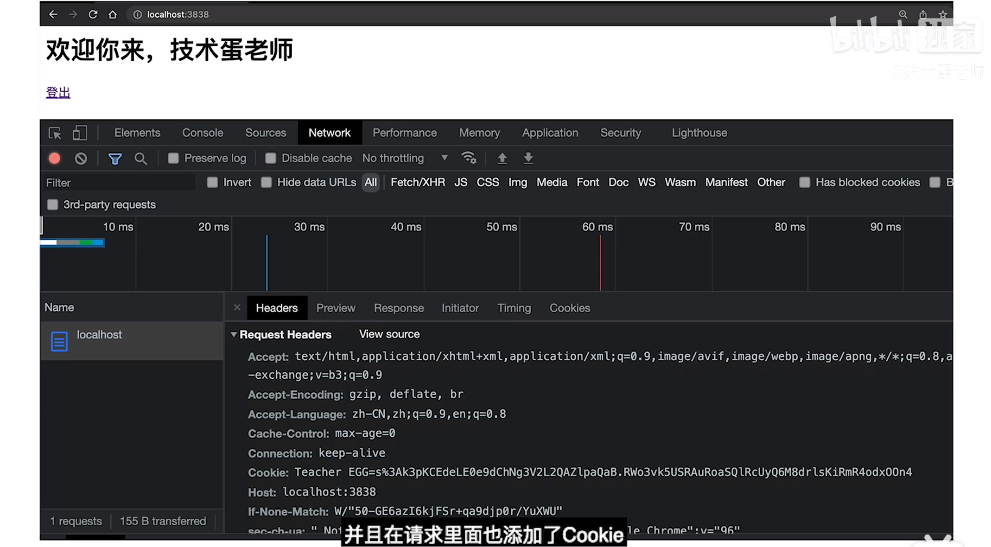Open the Lighthouse panel tab
This screenshot has width=991, height=547.
[x=699, y=133]
